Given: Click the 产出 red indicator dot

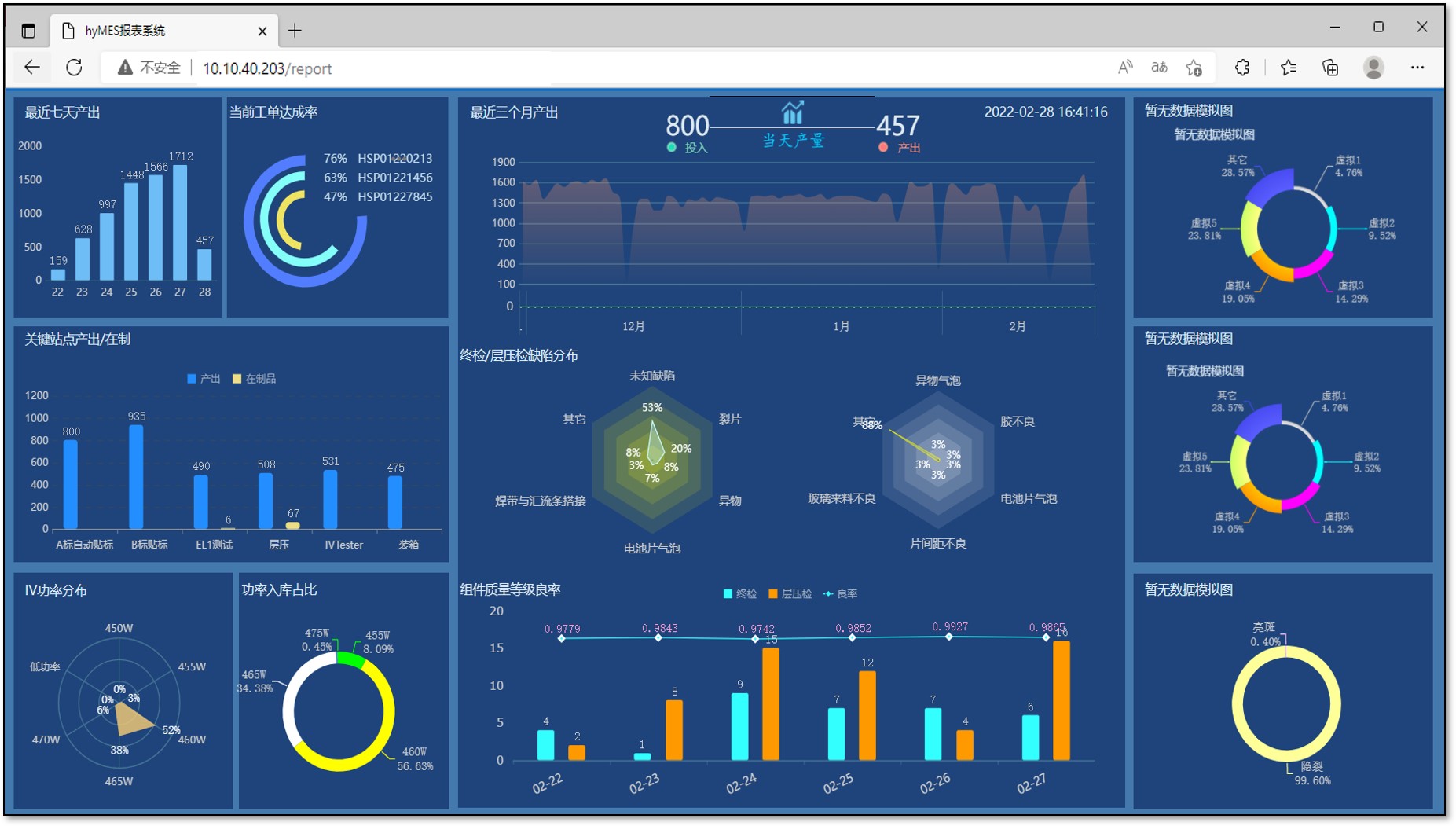Looking at the screenshot, I should click(x=883, y=147).
